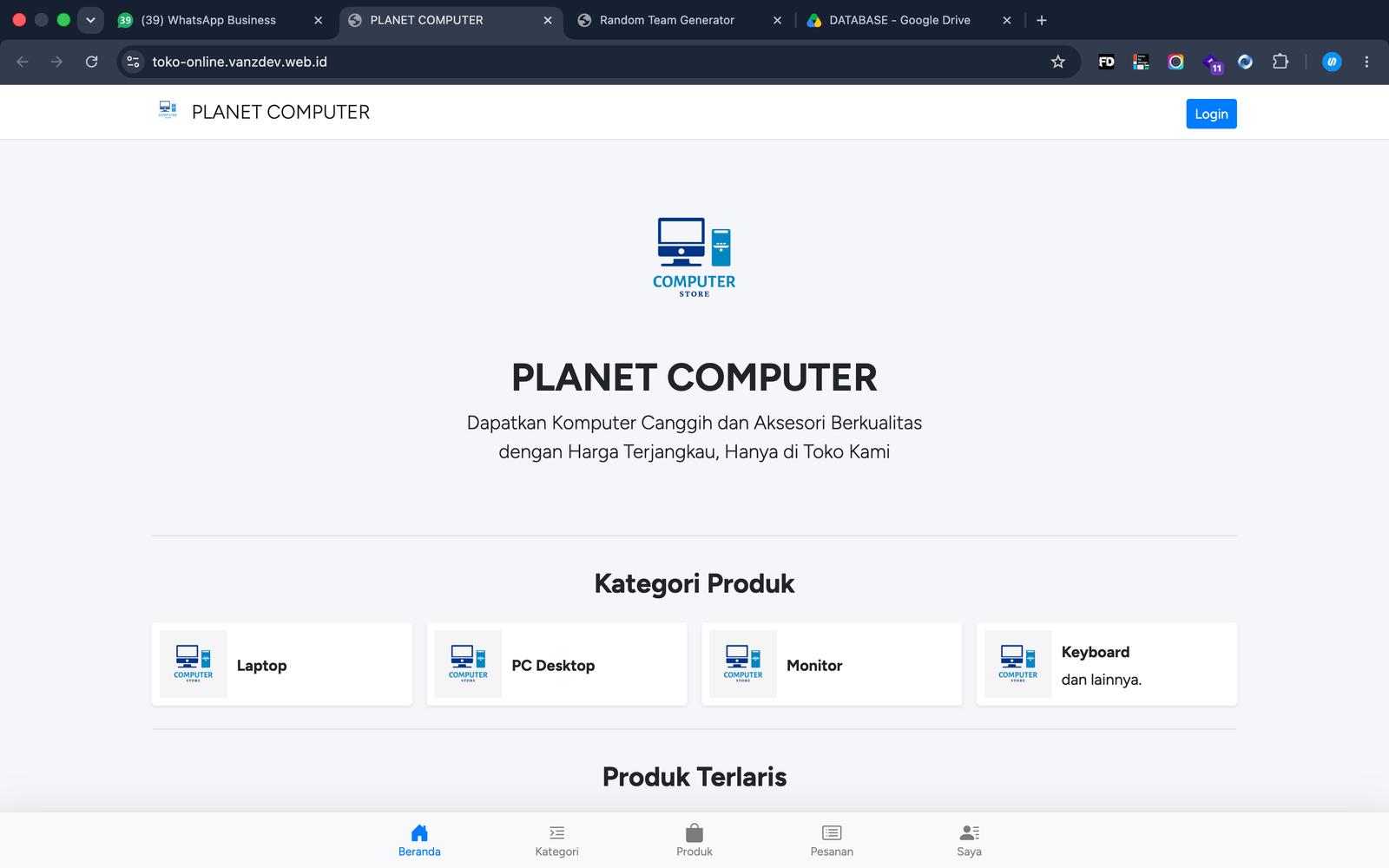
Task: Select the Keyboard dan lainnya card
Action: pos(1107,664)
